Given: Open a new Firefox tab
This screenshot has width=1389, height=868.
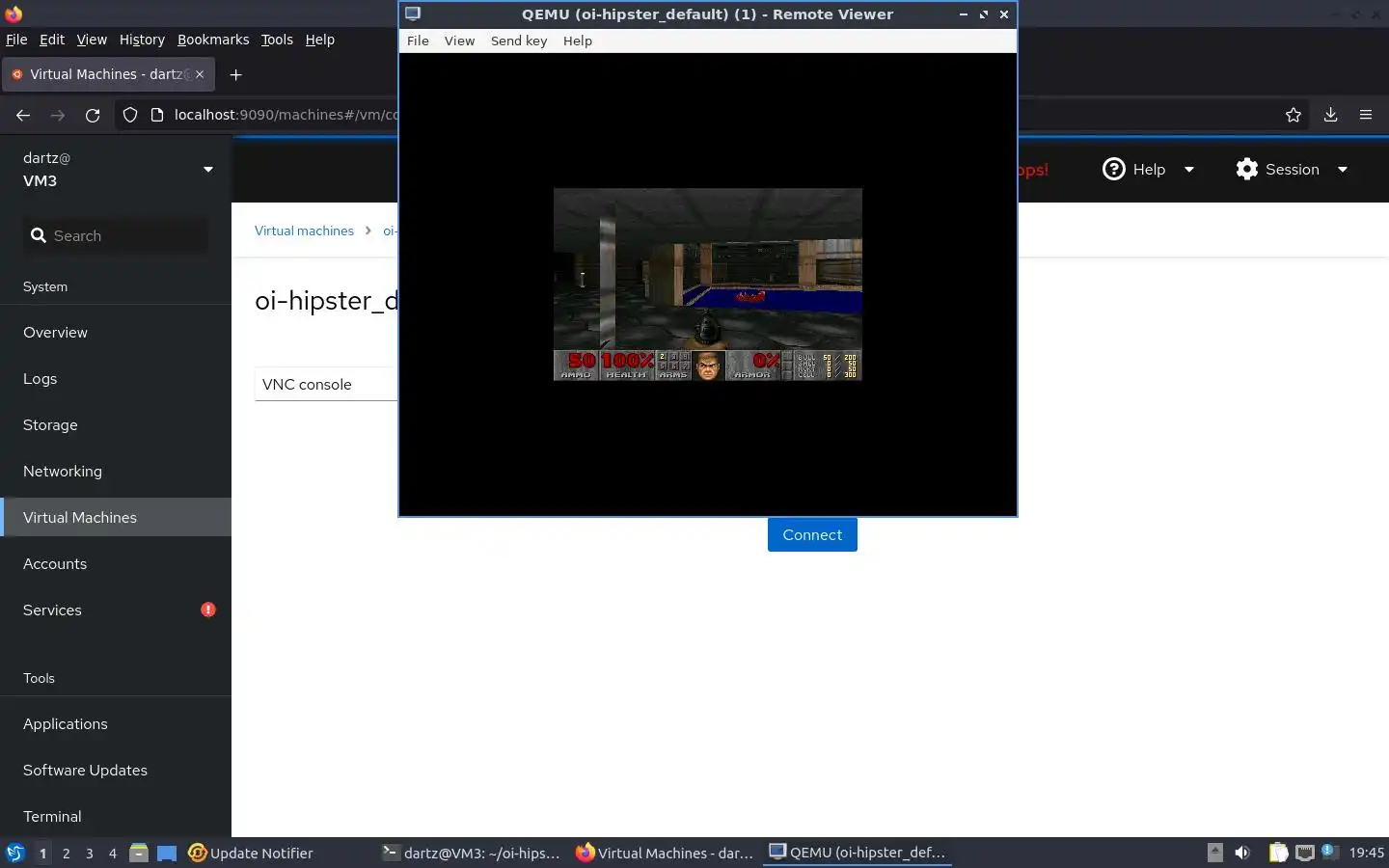Looking at the screenshot, I should point(235,74).
